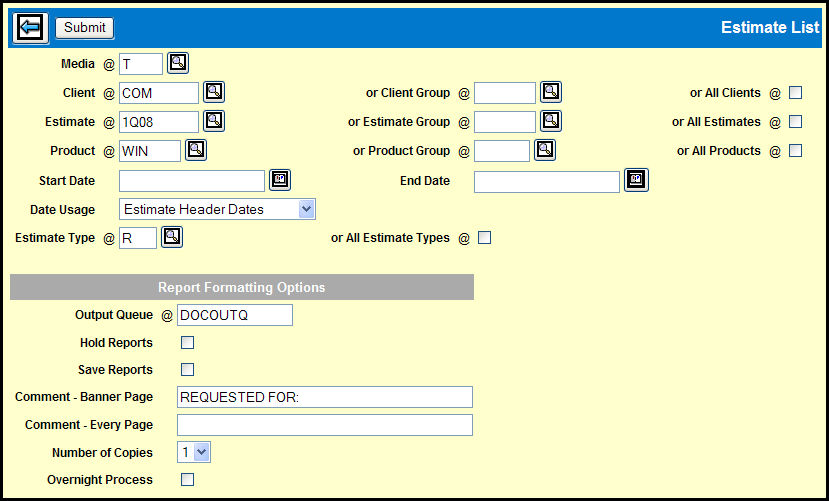Click the Output Queue text field
Viewport: 829px width, 501px height.
pyautogui.click(x=235, y=315)
